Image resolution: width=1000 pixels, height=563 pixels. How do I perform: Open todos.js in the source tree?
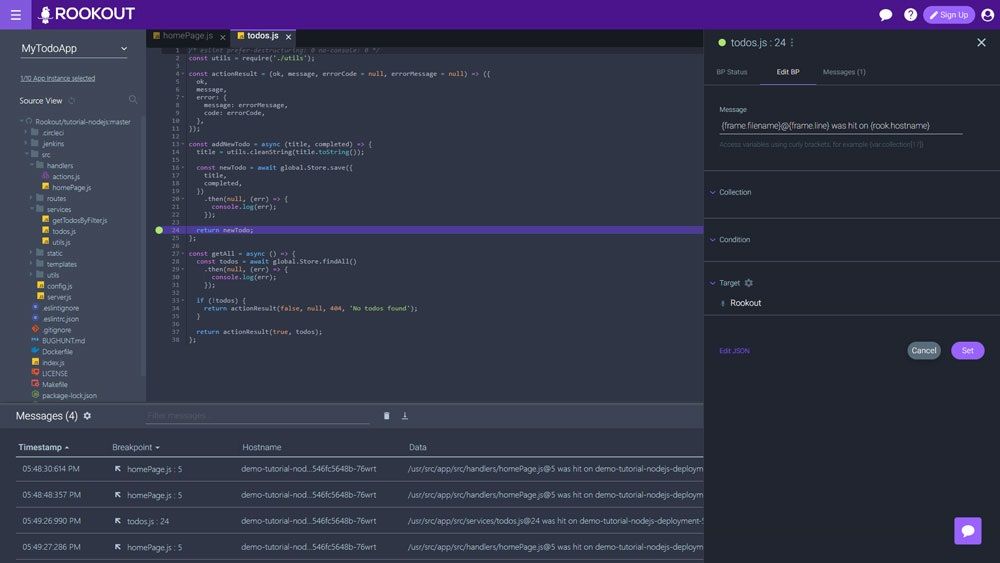pos(64,231)
